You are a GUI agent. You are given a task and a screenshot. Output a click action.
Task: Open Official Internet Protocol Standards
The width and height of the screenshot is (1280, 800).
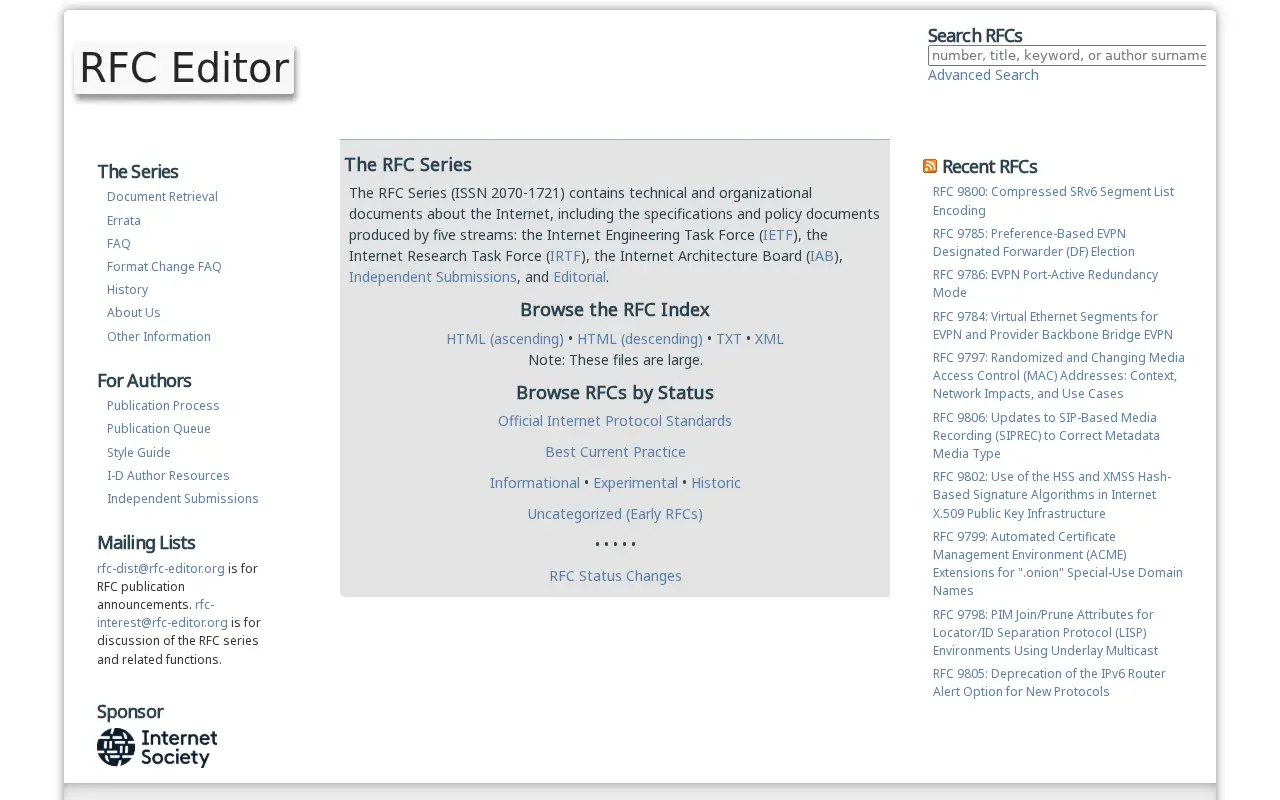click(615, 421)
